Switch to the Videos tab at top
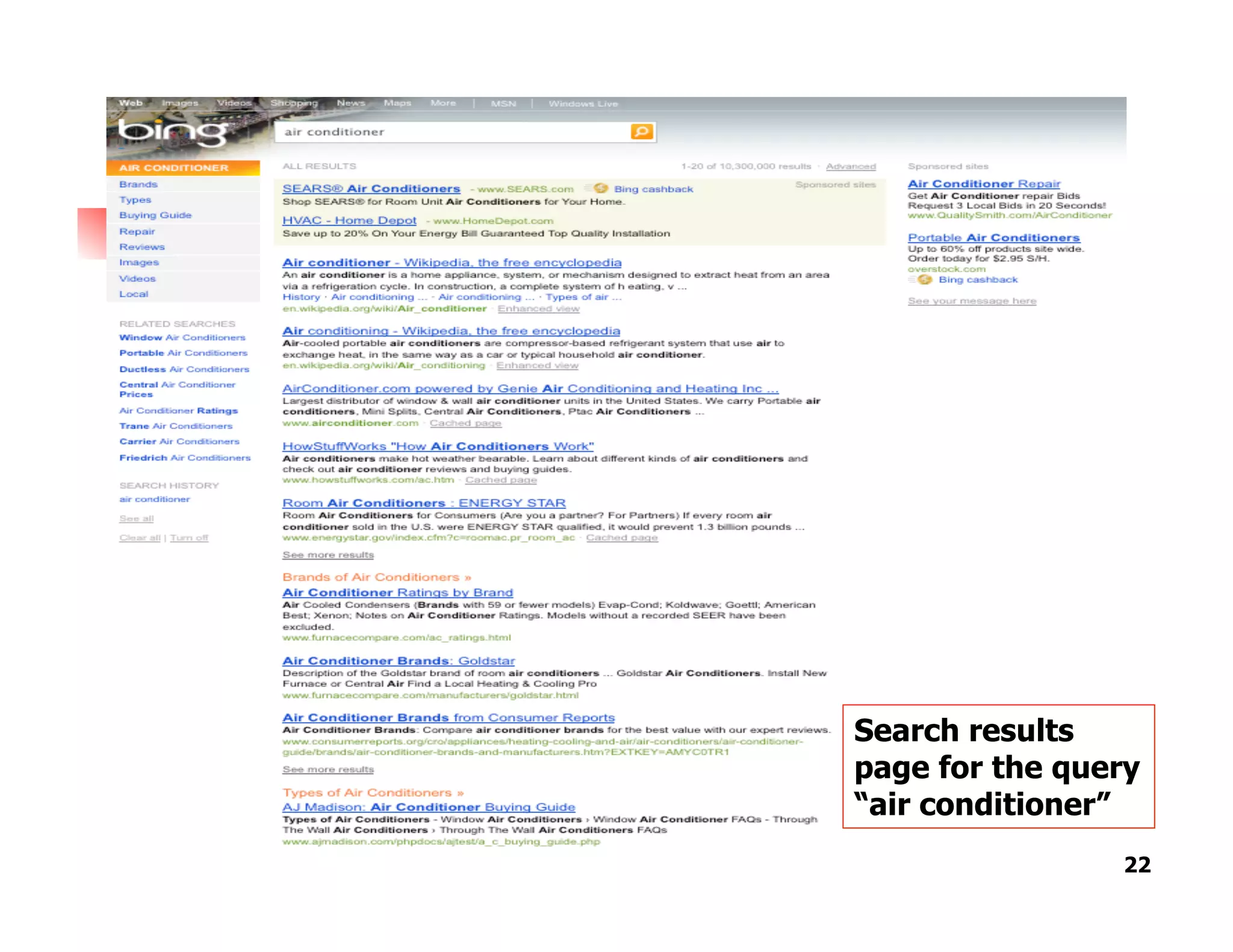The width and height of the screenshot is (1233, 952). (x=234, y=103)
